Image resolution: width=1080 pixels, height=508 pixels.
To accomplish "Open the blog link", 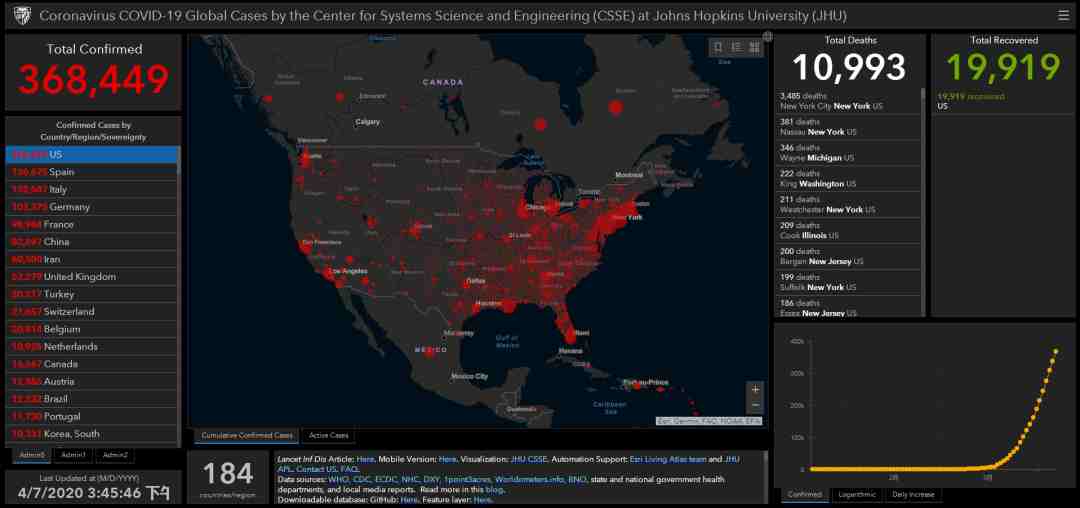I will (x=495, y=489).
